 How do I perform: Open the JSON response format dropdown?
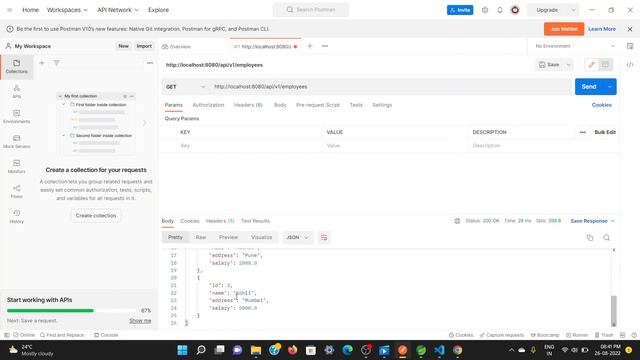tap(297, 238)
